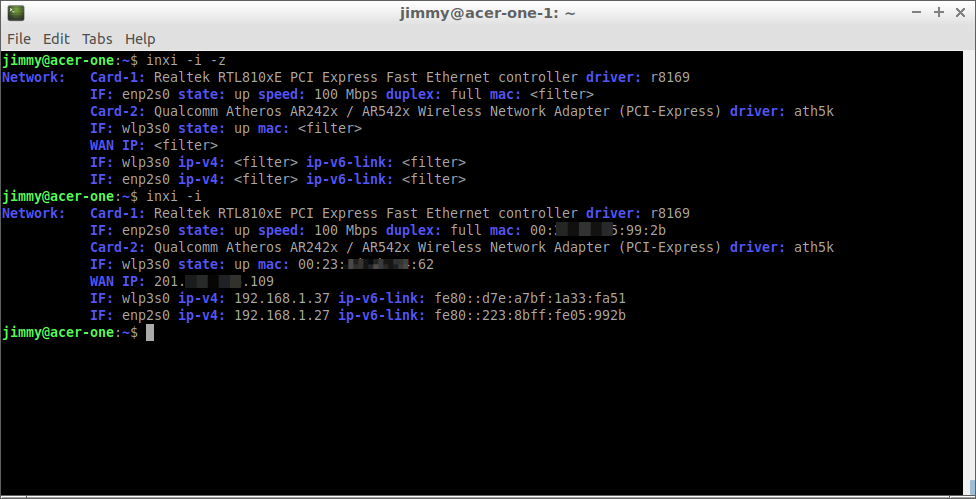Click the first 'Network:' label in the output
The image size is (976, 499).
(x=34, y=77)
